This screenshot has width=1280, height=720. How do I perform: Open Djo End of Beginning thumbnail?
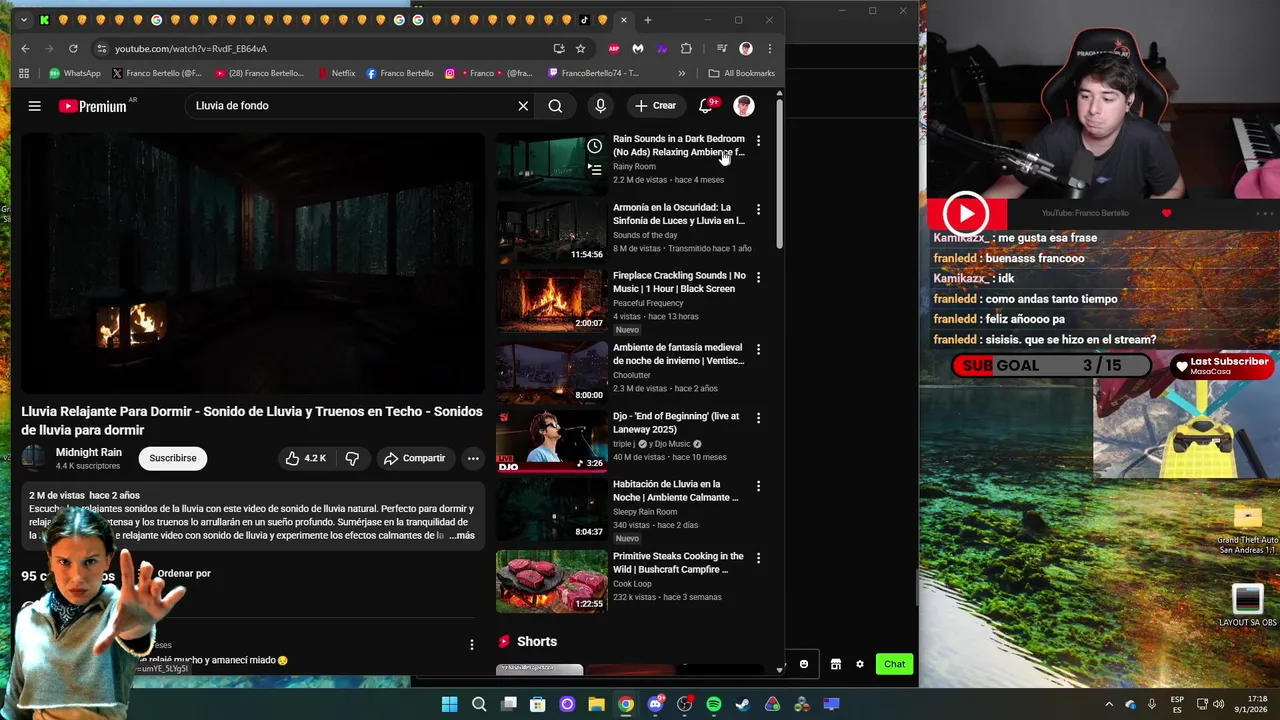551,440
